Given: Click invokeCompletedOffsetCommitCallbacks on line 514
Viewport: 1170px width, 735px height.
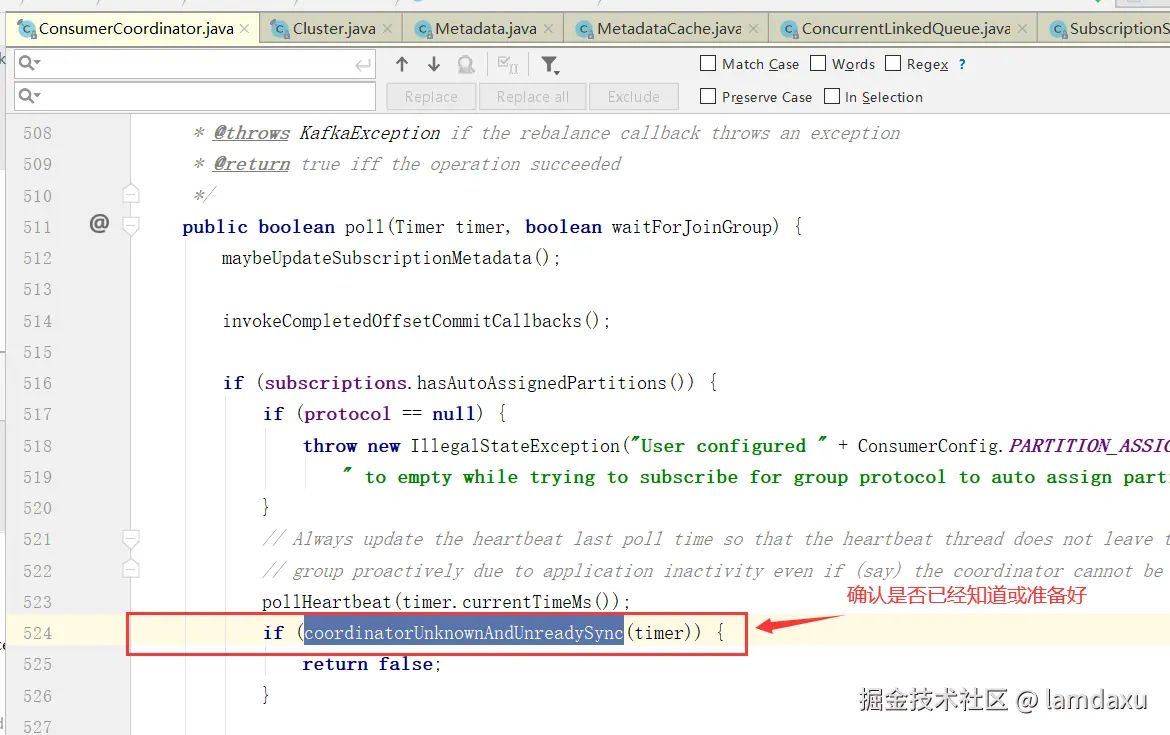Looking at the screenshot, I should (x=401, y=321).
